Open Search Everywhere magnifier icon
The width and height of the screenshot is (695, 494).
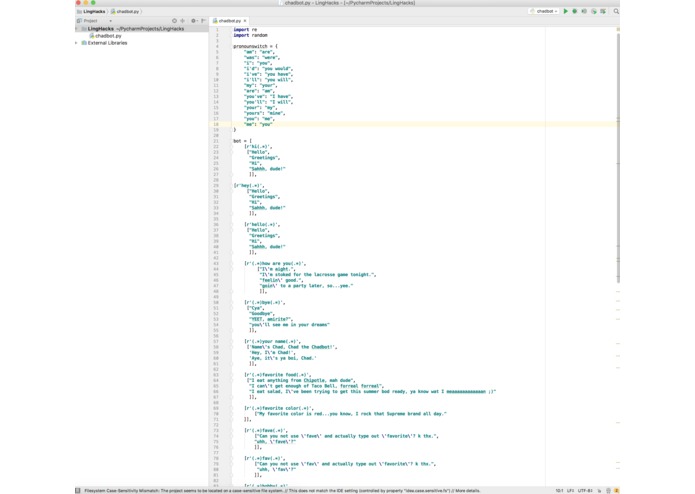pos(616,11)
